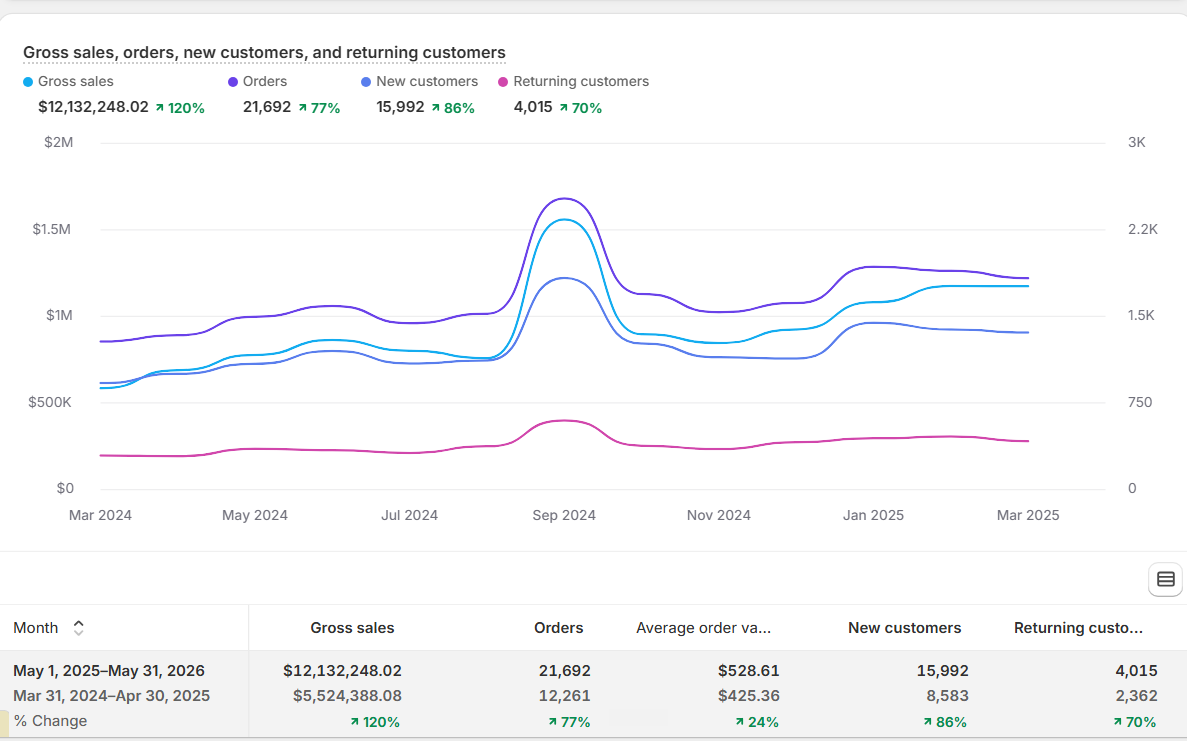This screenshot has height=741, width=1187.
Task: Click the May 1, 2025–May 31, 2026 row
Action: [594, 671]
